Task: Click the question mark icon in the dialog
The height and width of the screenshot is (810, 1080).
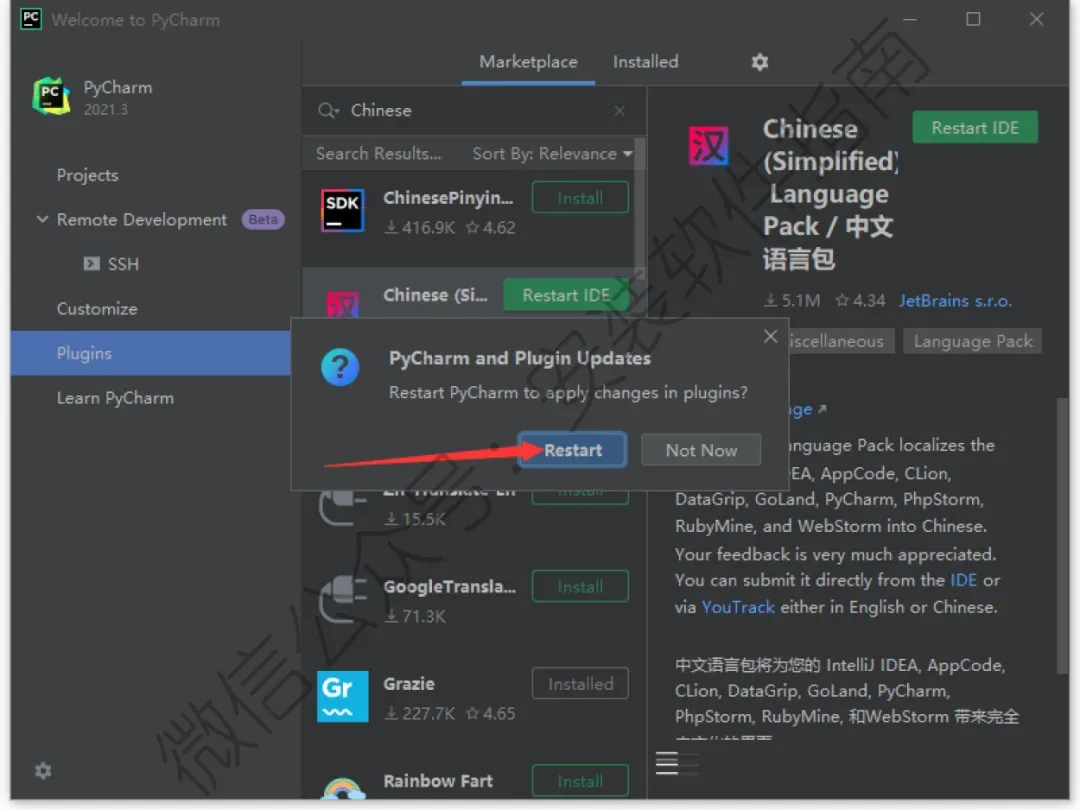Action: [340, 366]
